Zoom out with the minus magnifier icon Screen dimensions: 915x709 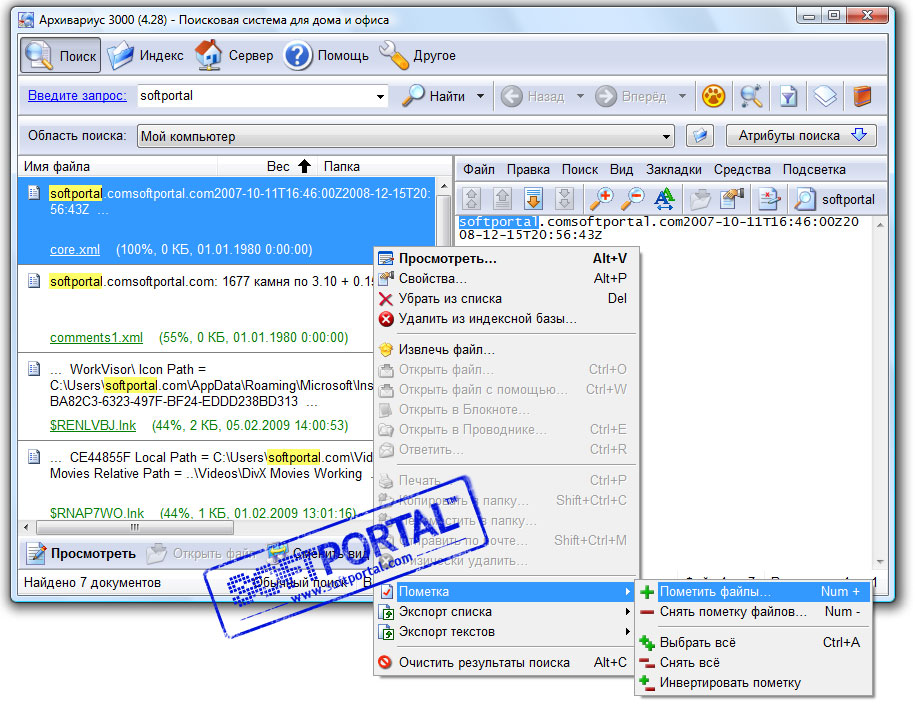632,199
